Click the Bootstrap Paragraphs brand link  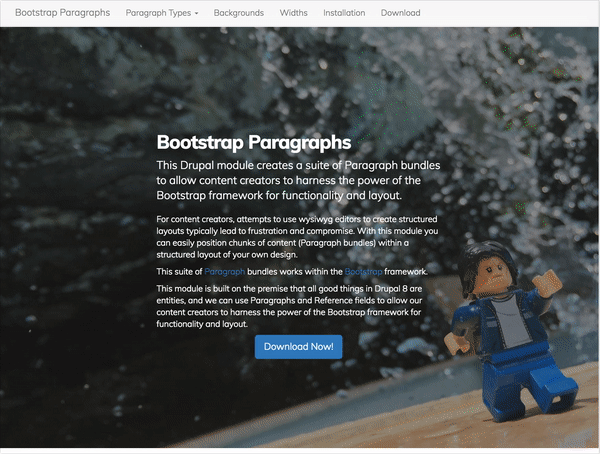62,13
